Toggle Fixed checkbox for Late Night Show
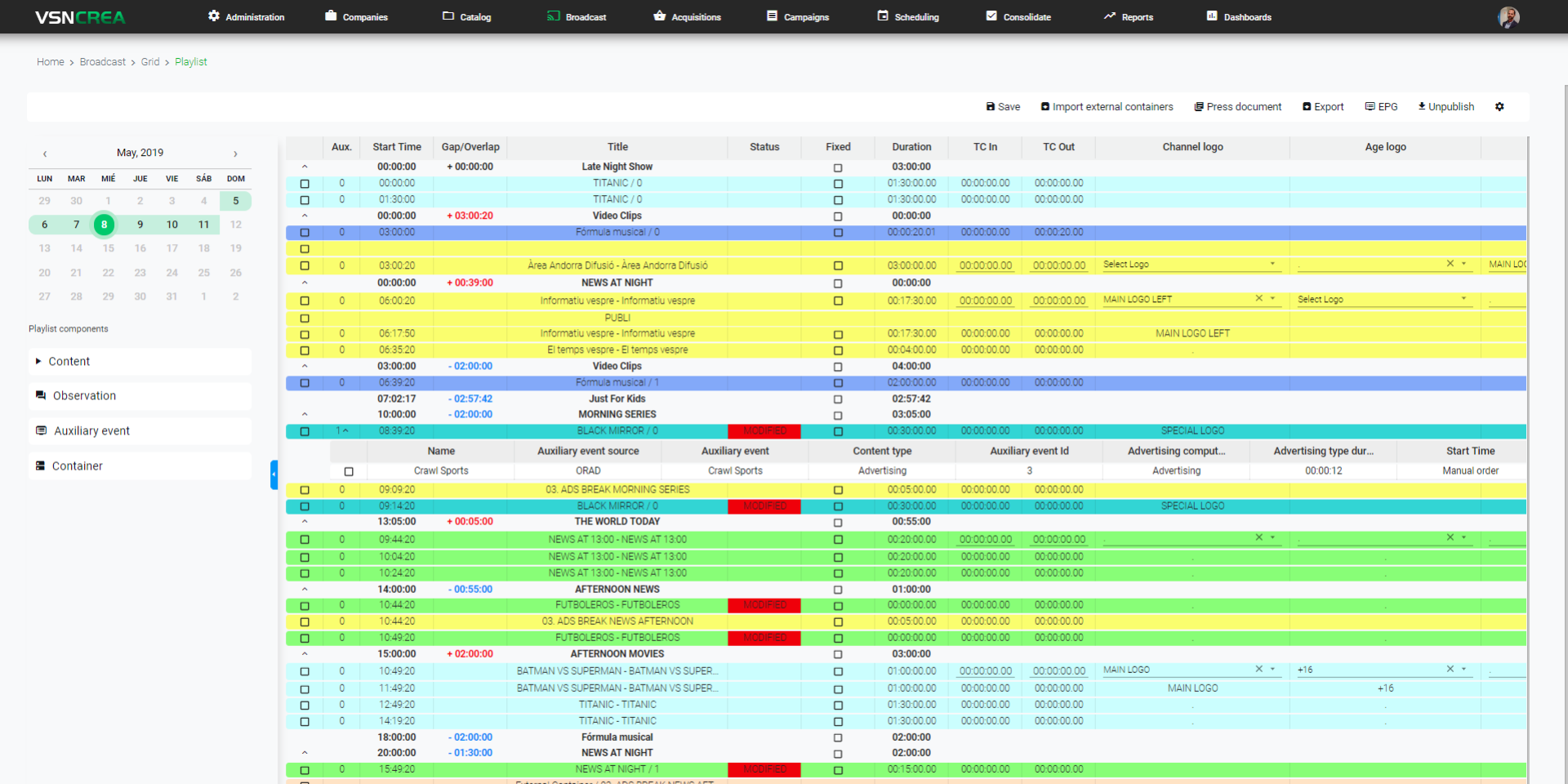This screenshot has width=1568, height=784. click(x=838, y=167)
